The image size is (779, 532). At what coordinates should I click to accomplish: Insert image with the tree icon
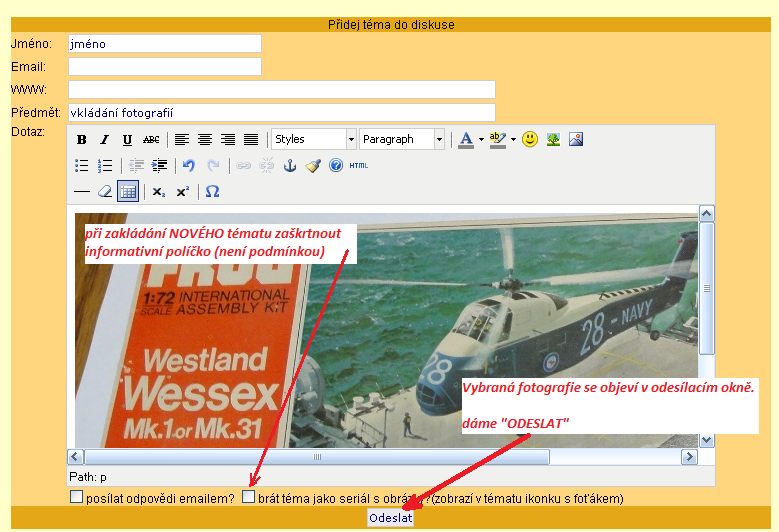pos(553,139)
